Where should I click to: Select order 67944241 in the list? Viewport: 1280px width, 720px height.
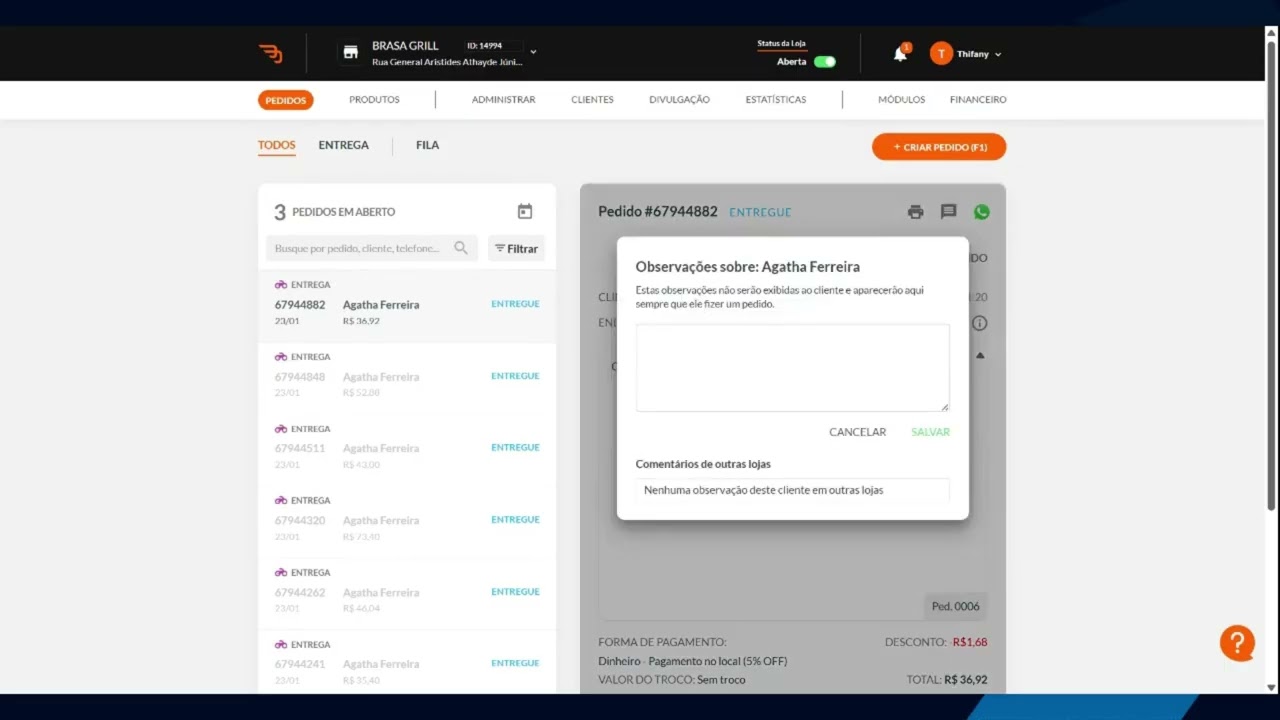407,662
